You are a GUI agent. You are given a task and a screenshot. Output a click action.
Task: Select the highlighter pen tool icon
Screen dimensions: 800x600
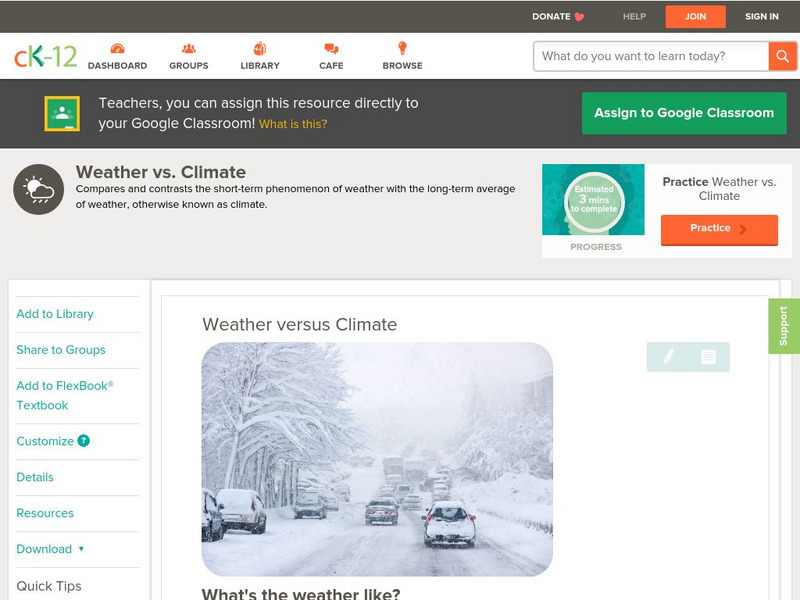pyautogui.click(x=668, y=356)
